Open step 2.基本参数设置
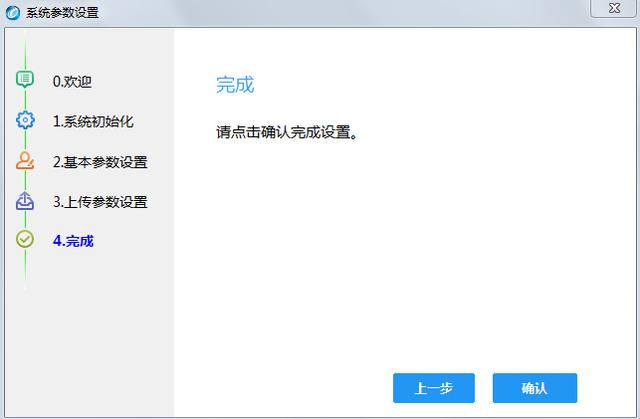 click(100, 162)
